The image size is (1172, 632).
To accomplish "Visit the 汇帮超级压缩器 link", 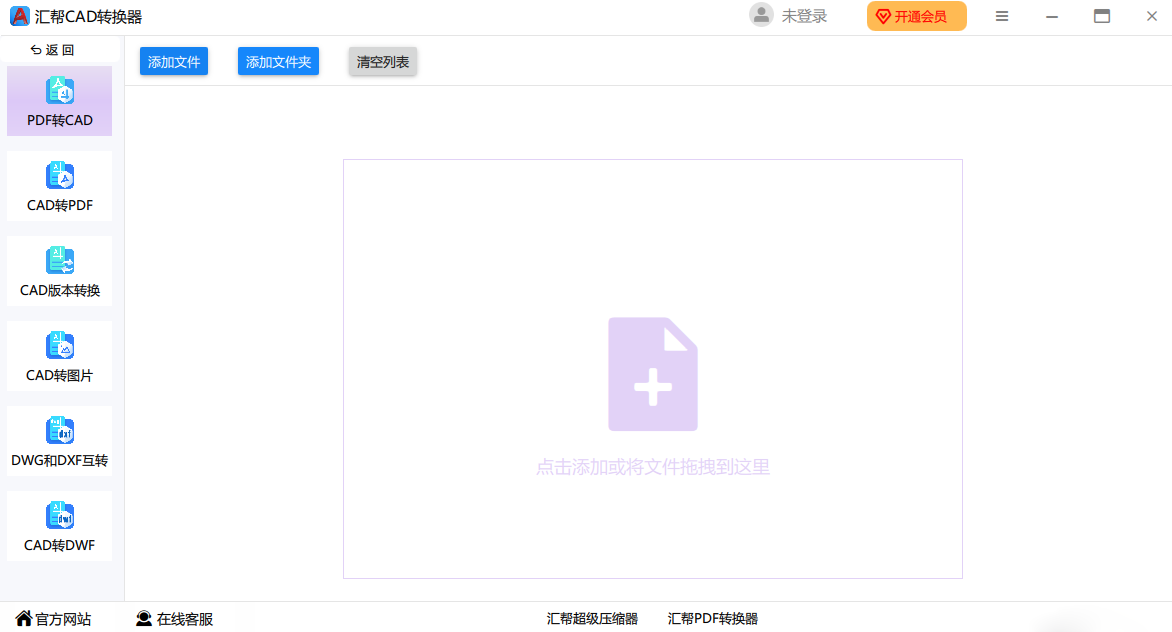I will (x=593, y=618).
